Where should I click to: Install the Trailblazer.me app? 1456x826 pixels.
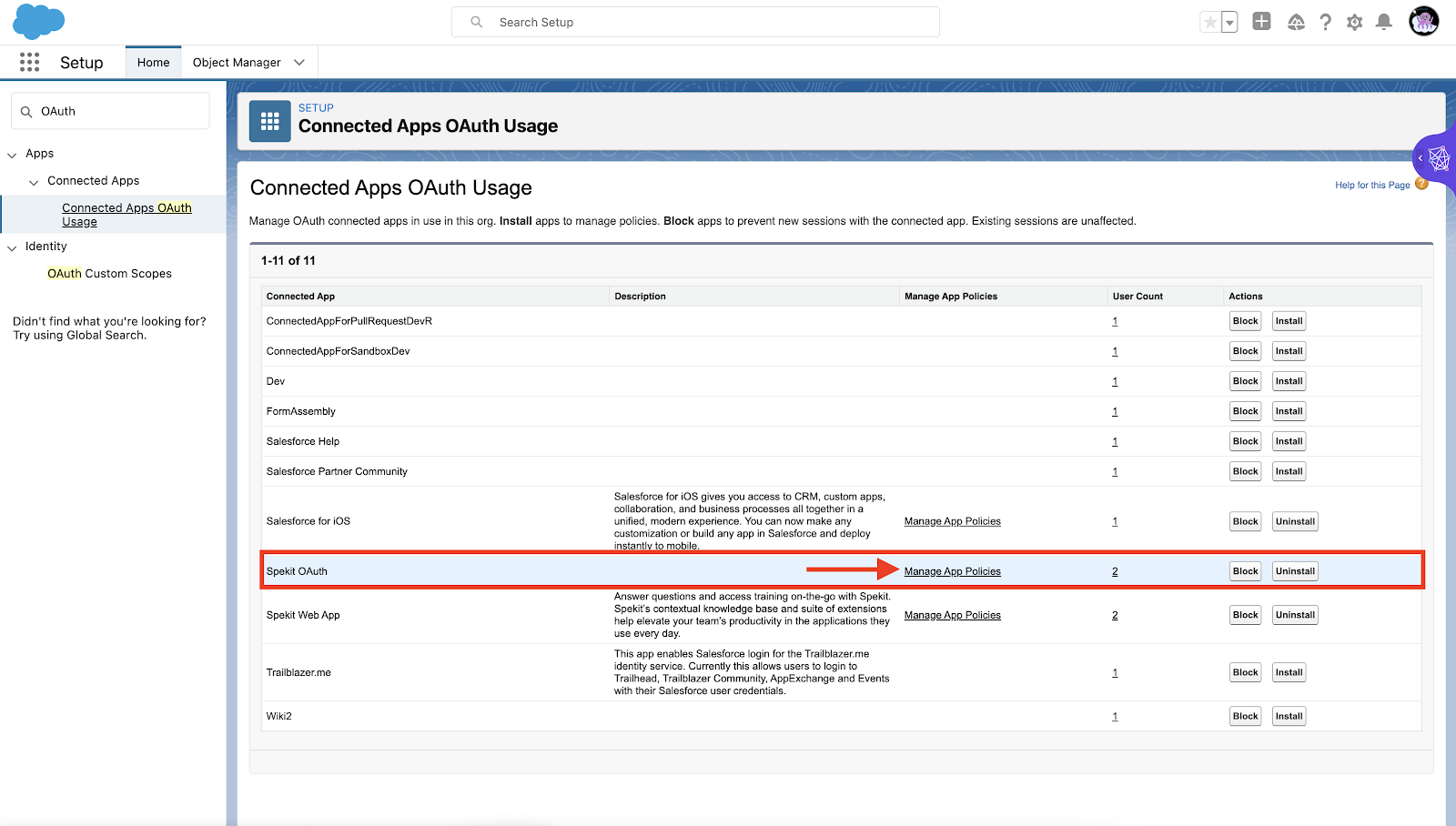click(1289, 672)
